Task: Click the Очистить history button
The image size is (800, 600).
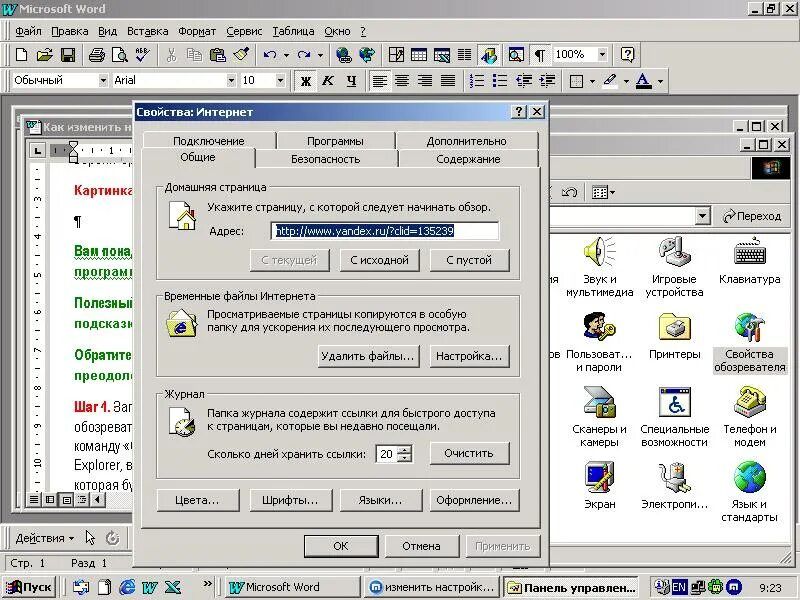Action: [469, 453]
